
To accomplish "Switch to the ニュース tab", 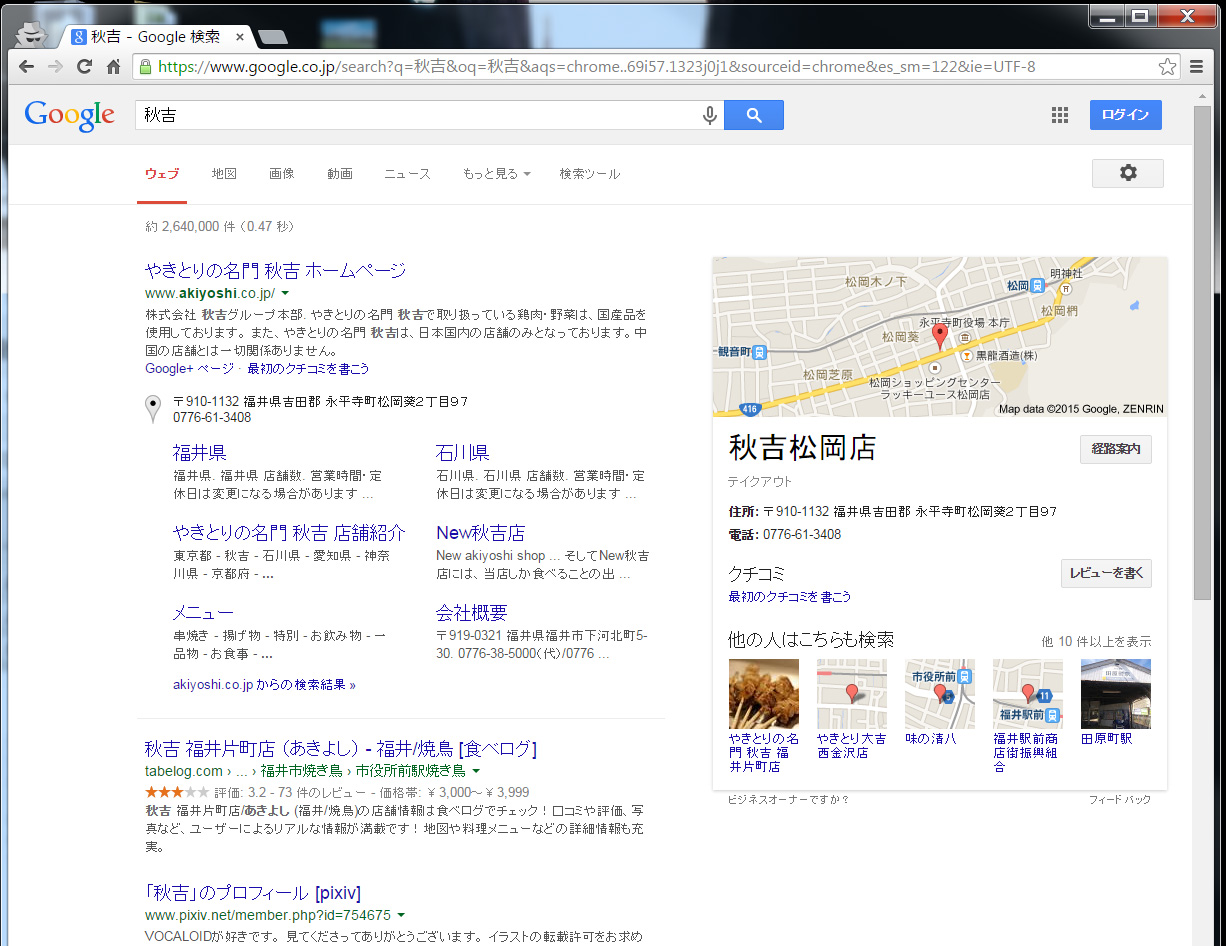I will pos(407,174).
